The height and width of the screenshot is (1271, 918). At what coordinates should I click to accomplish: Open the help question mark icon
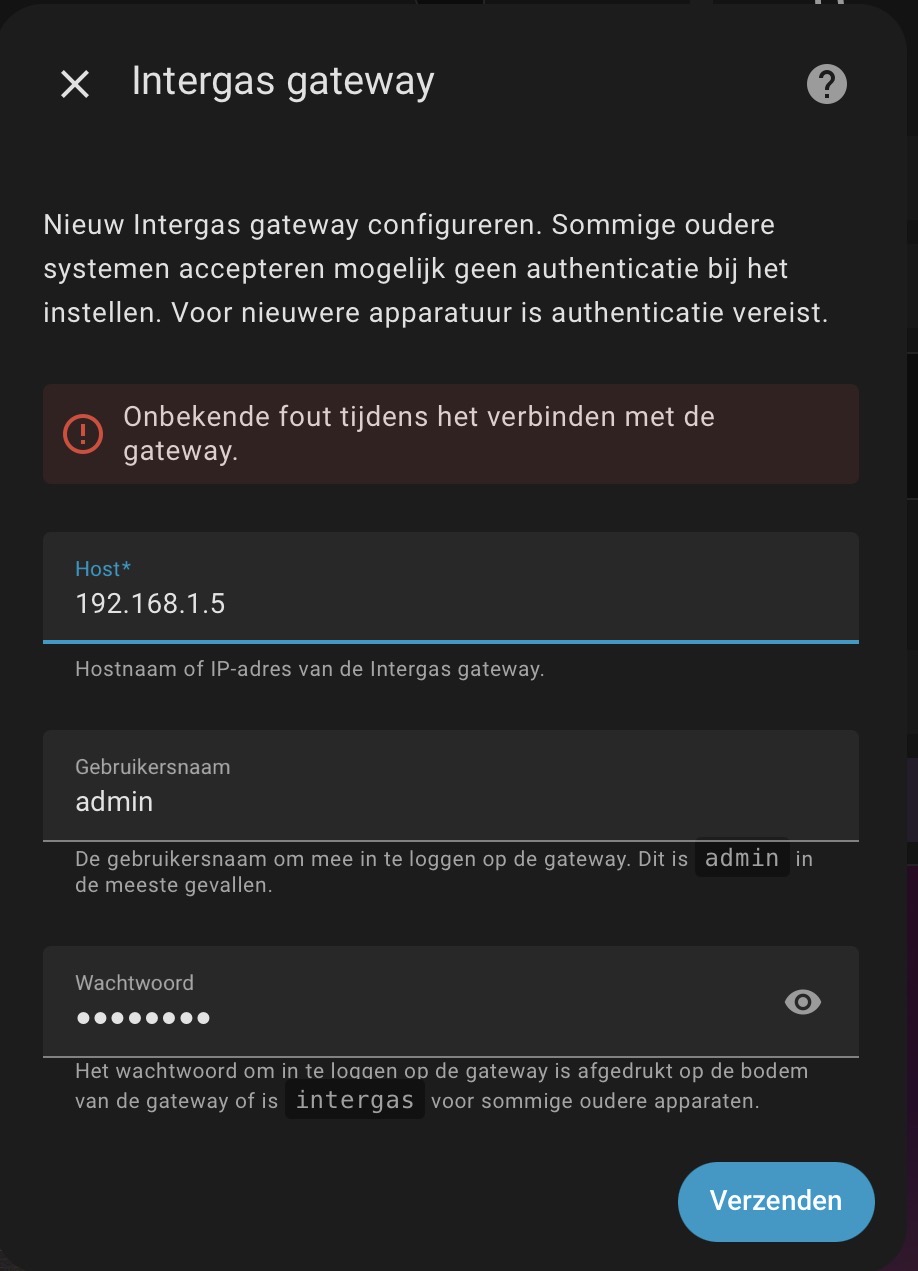826,84
